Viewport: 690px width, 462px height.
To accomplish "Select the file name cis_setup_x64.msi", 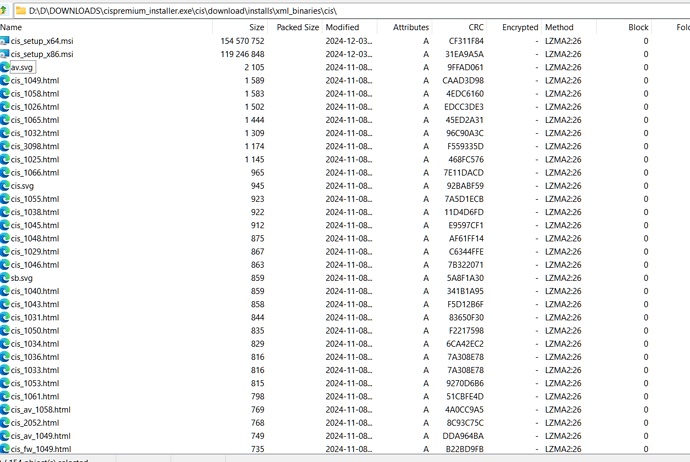I will 42,41.
